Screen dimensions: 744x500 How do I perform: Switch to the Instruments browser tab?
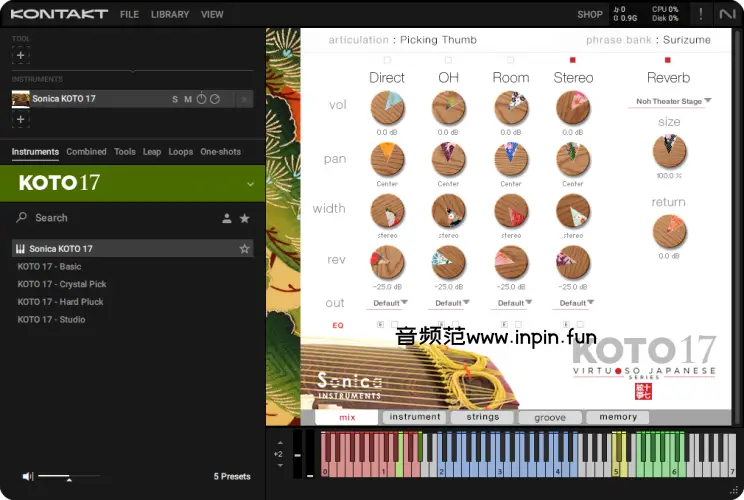pos(35,152)
